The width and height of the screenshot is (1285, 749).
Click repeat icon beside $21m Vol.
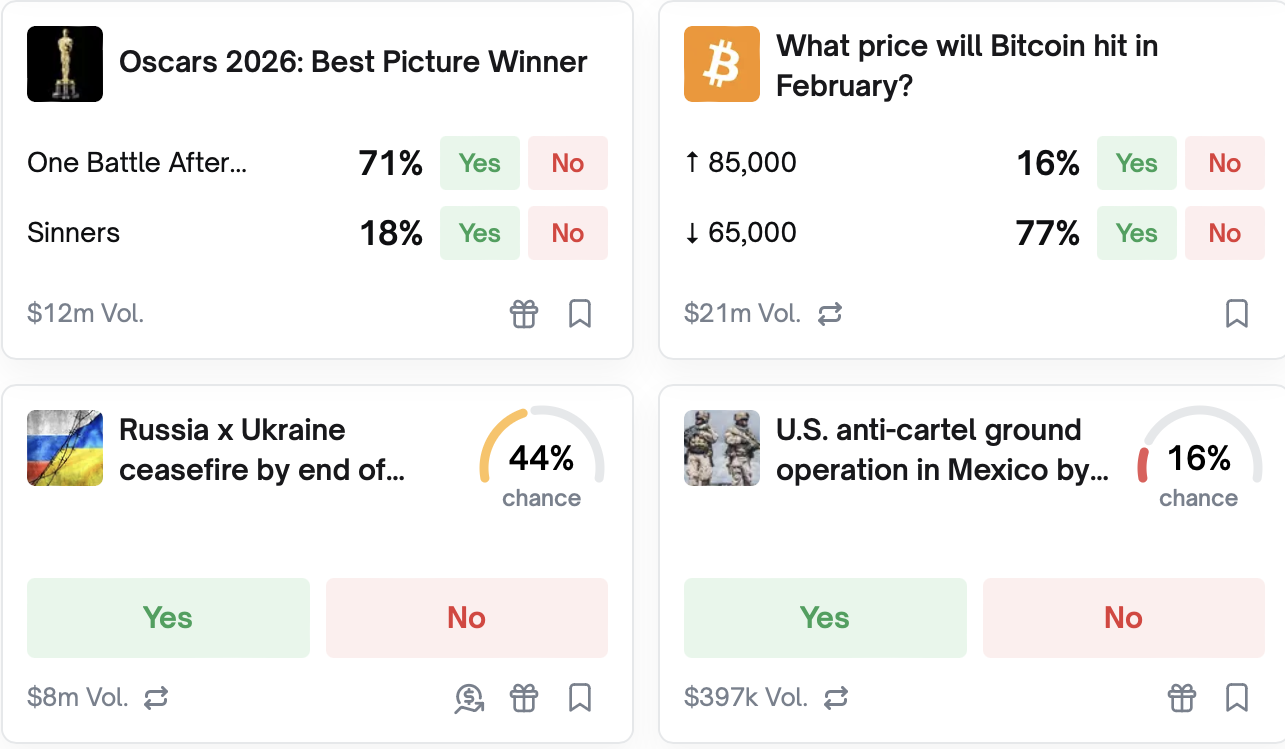pyautogui.click(x=830, y=314)
